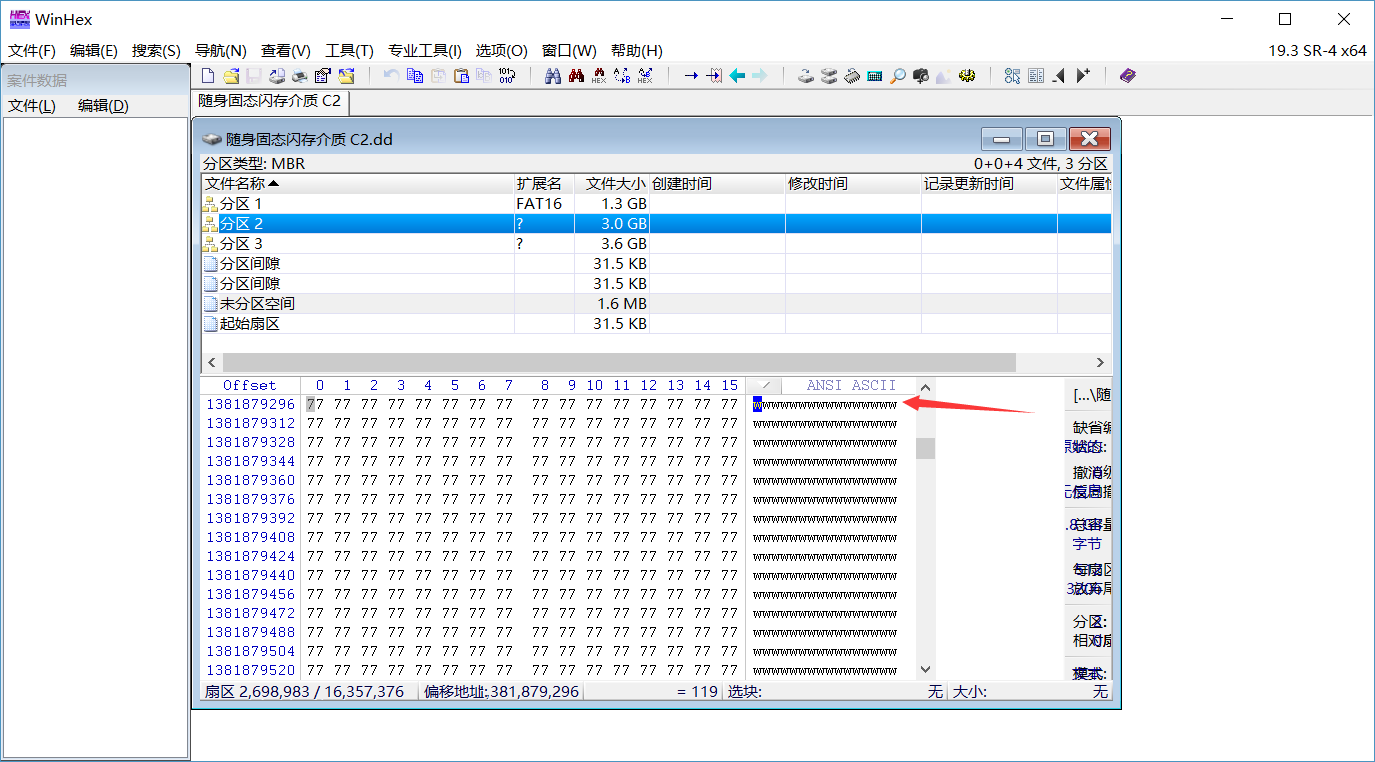Open the calculator toolbar icon
Viewport: 1375px width, 762px height.
click(x=874, y=75)
